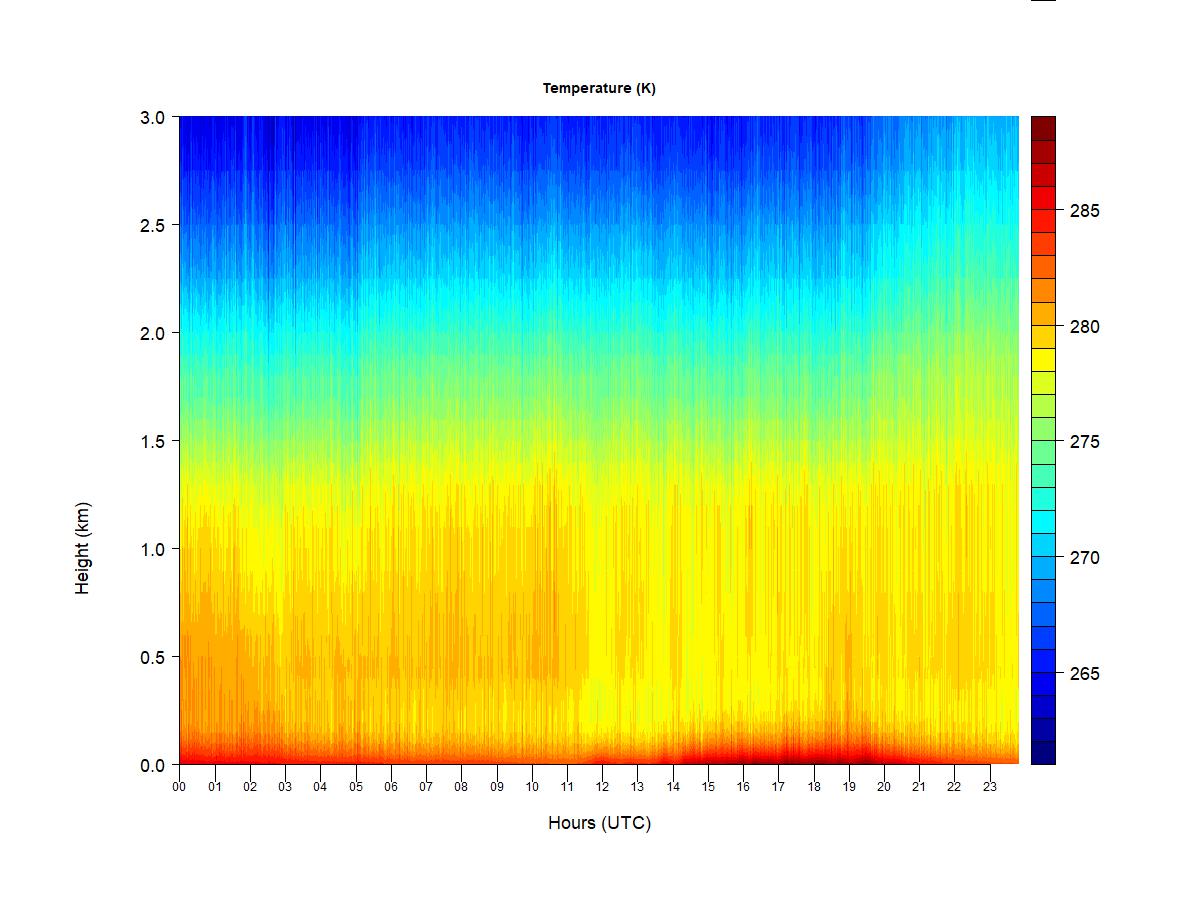Click the 'Height (km)' axis label
The image size is (1200, 900).
83,548
